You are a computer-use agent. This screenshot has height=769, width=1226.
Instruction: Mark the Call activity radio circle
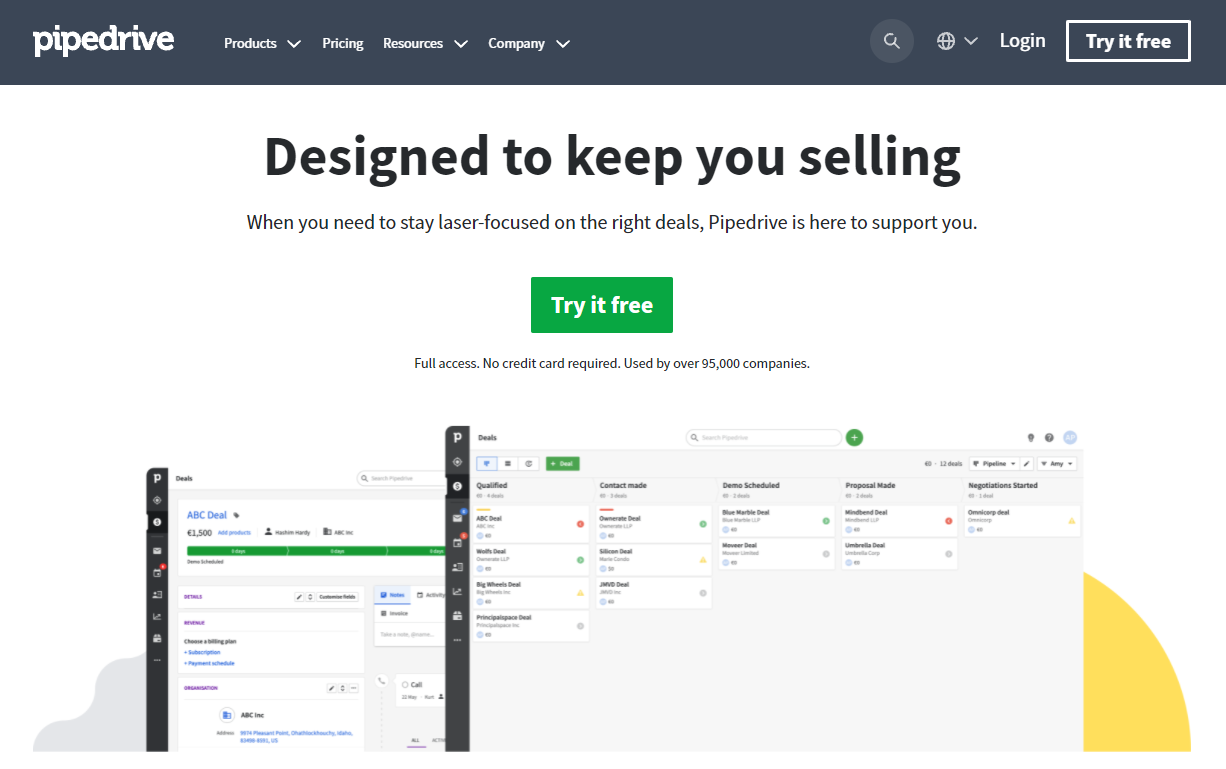click(x=405, y=685)
